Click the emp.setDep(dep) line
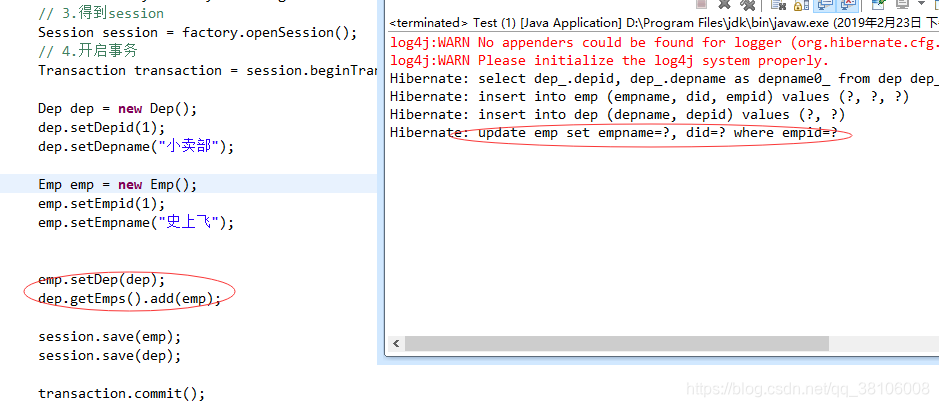The width and height of the screenshot is (939, 407). tap(101, 280)
